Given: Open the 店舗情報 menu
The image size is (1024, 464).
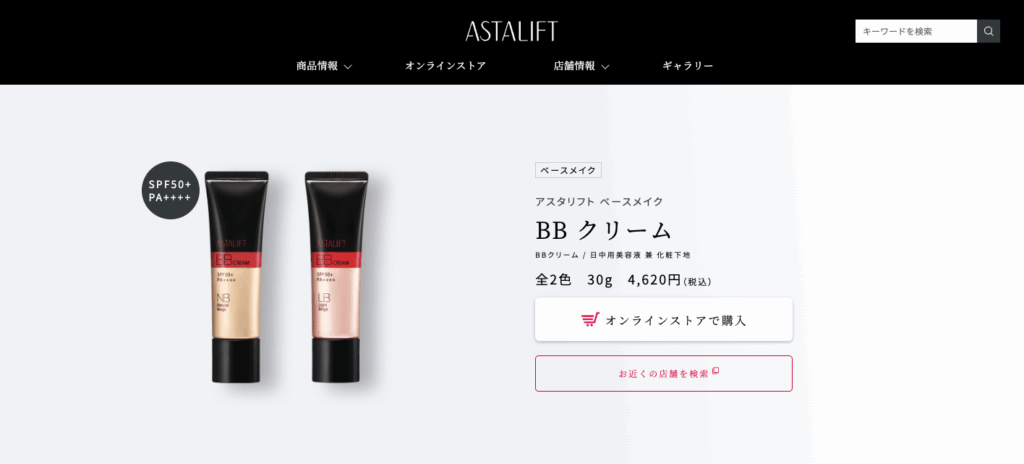Looking at the screenshot, I should click(574, 66).
